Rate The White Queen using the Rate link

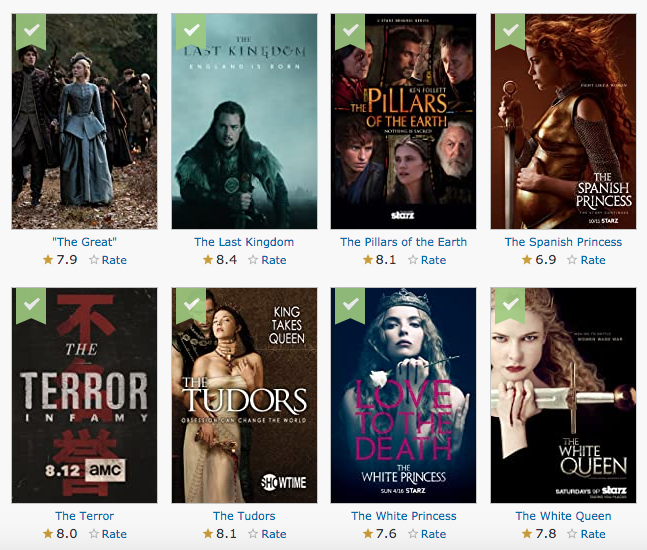point(593,534)
